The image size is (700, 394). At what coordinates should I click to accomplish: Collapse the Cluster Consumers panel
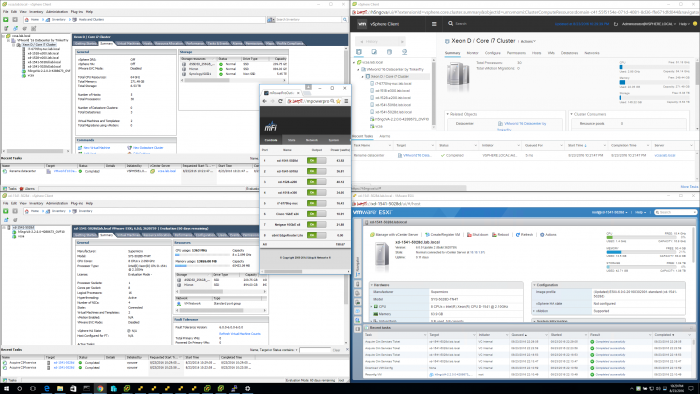[572, 114]
